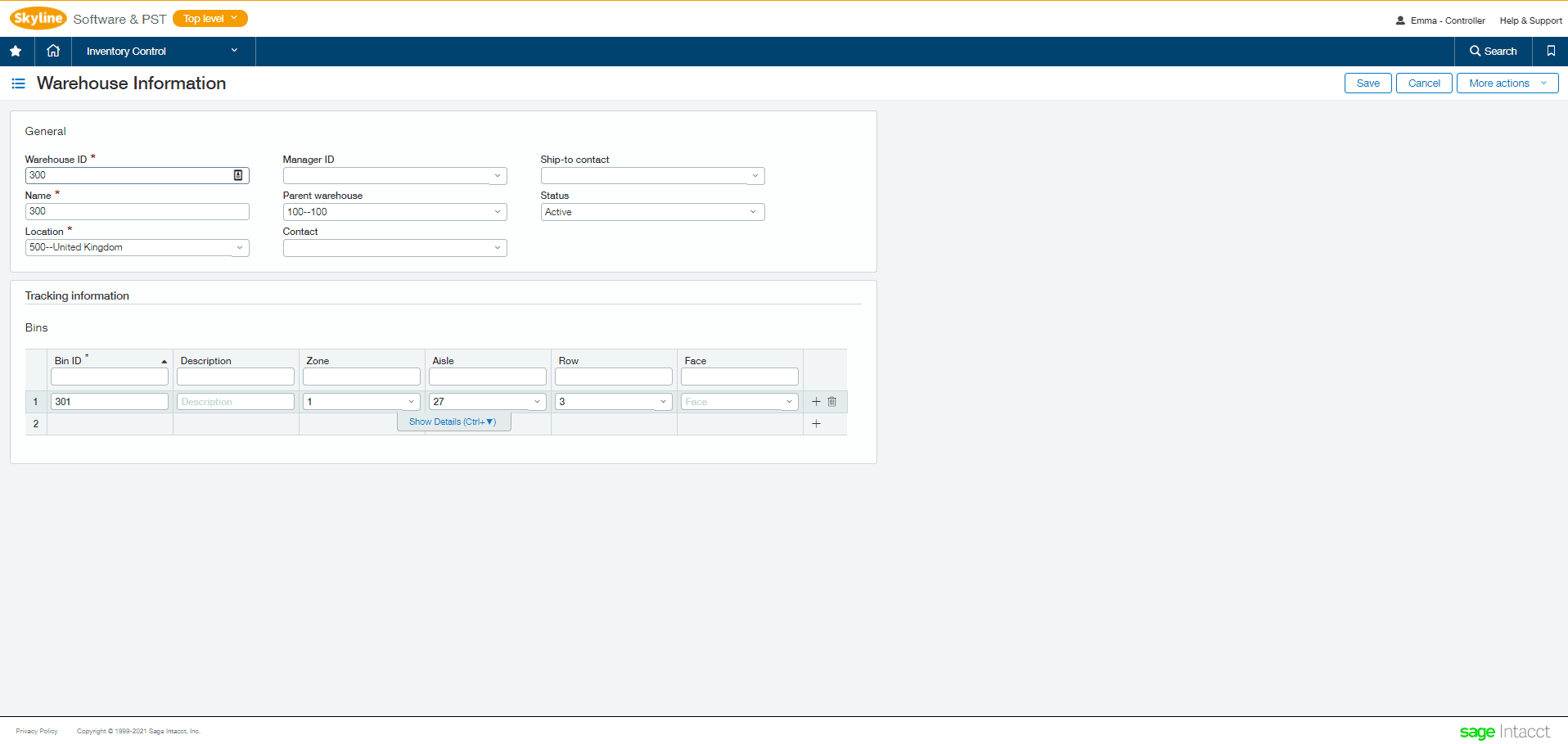This screenshot has width=1568, height=744.
Task: Click the home icon in the navigation bar
Action: tap(52, 51)
